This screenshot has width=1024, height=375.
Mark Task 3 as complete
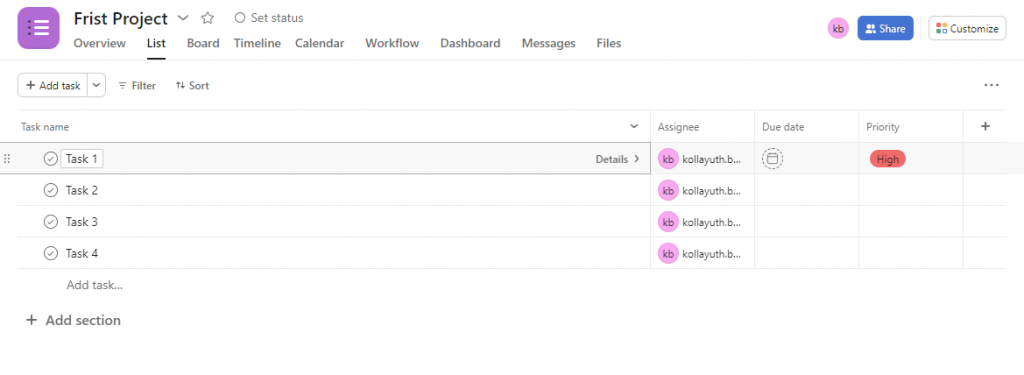50,221
